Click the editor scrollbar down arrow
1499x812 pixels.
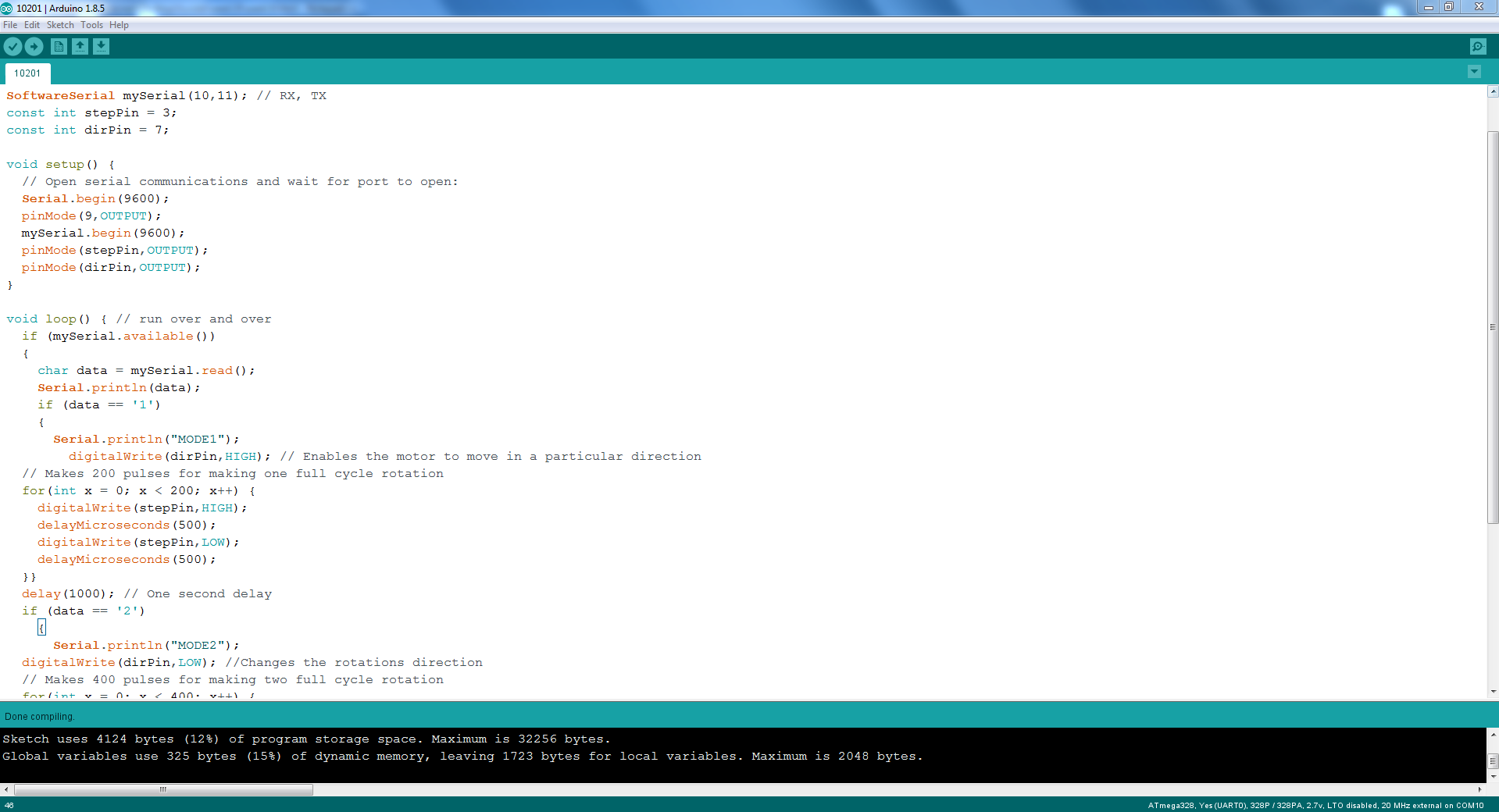click(x=1493, y=692)
